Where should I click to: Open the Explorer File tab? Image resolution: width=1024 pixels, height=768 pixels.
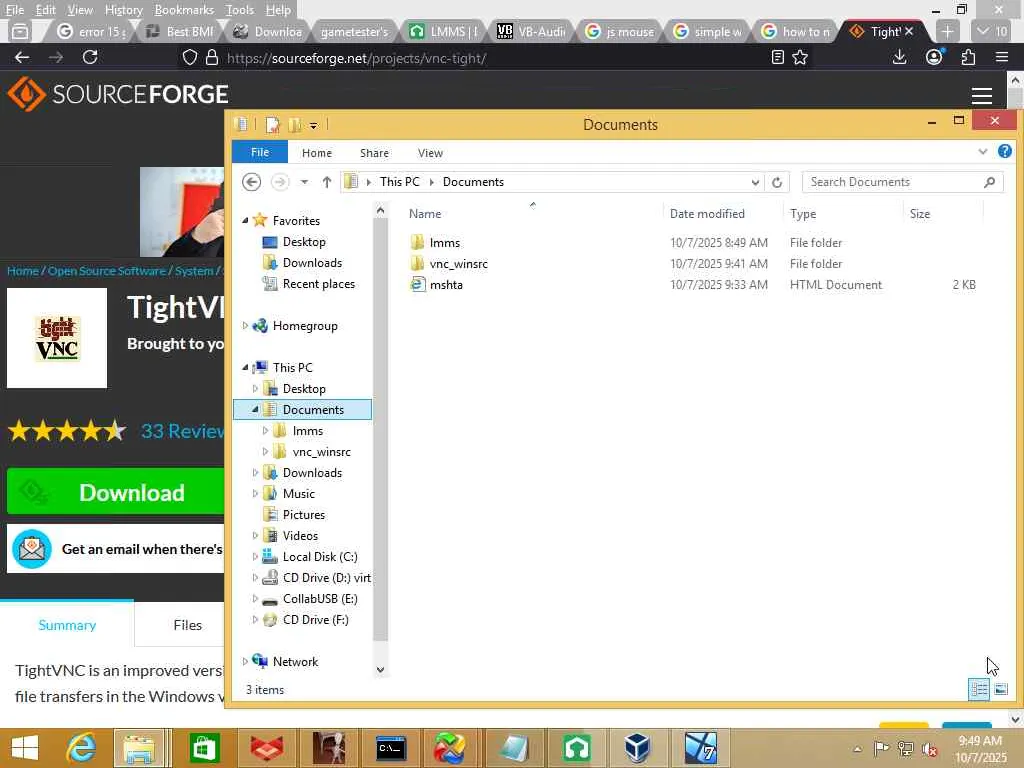(260, 152)
